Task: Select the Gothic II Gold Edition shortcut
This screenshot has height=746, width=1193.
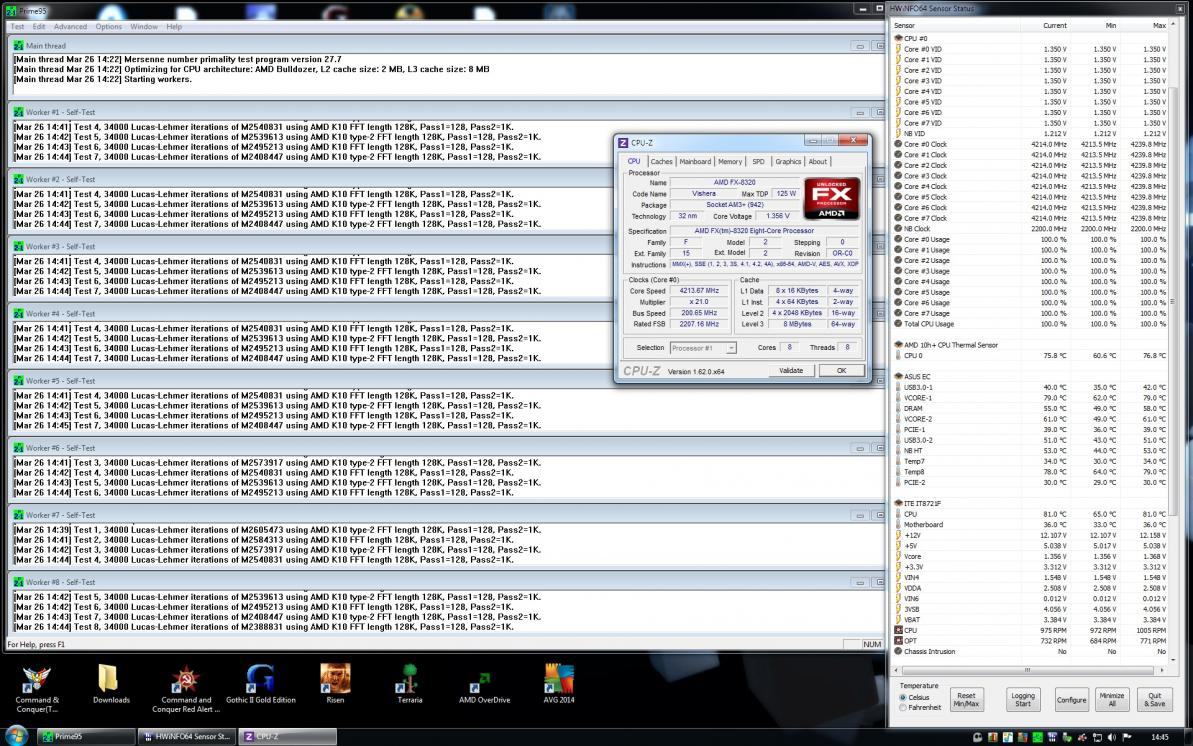Action: (x=260, y=684)
